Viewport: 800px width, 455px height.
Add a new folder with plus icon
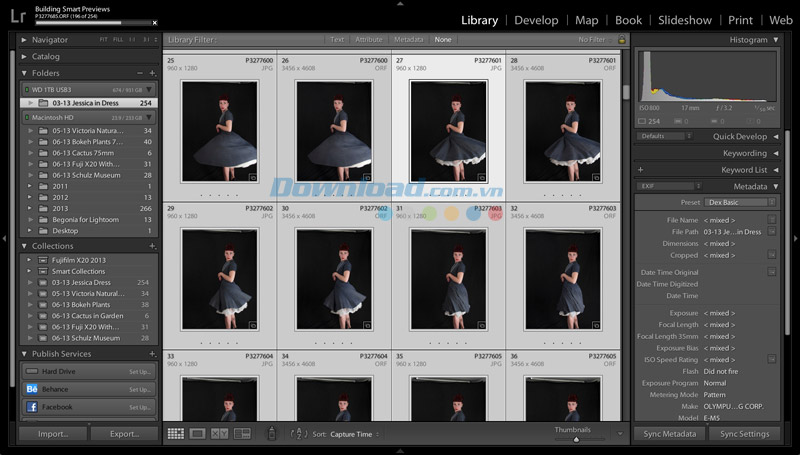point(152,73)
